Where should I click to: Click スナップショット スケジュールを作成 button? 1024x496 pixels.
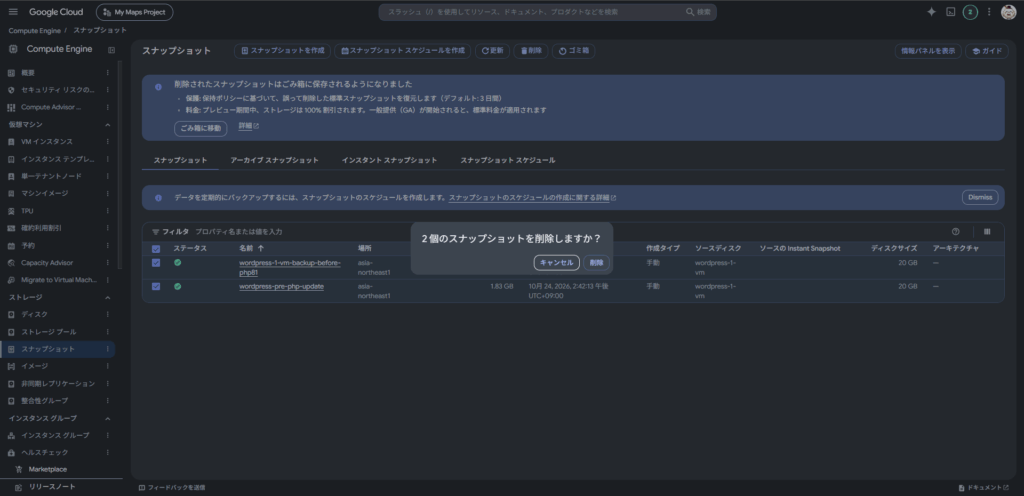click(x=402, y=51)
